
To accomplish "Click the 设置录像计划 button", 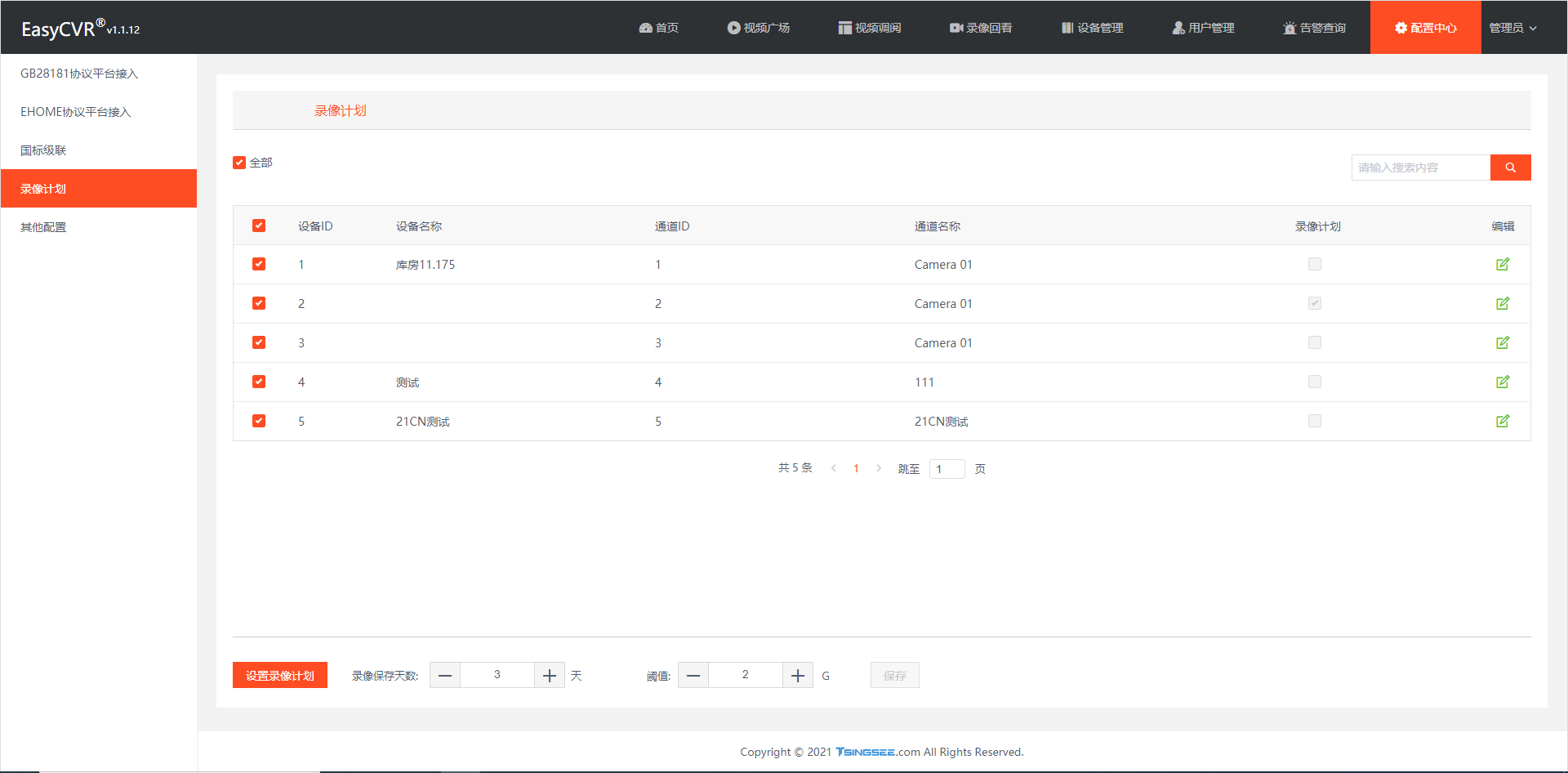I will (x=279, y=676).
